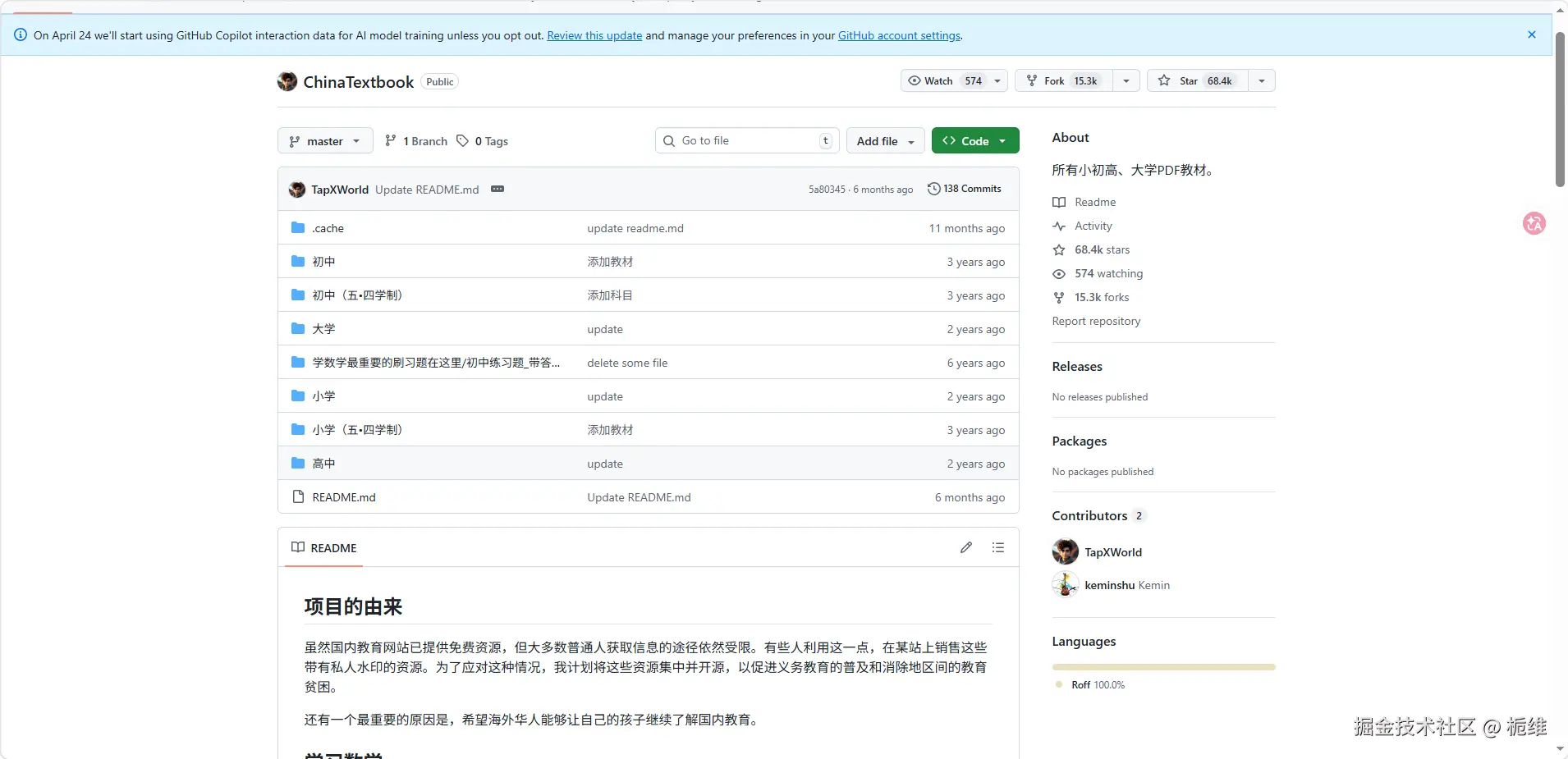Star the ChinaTextbook repository

1197,80
